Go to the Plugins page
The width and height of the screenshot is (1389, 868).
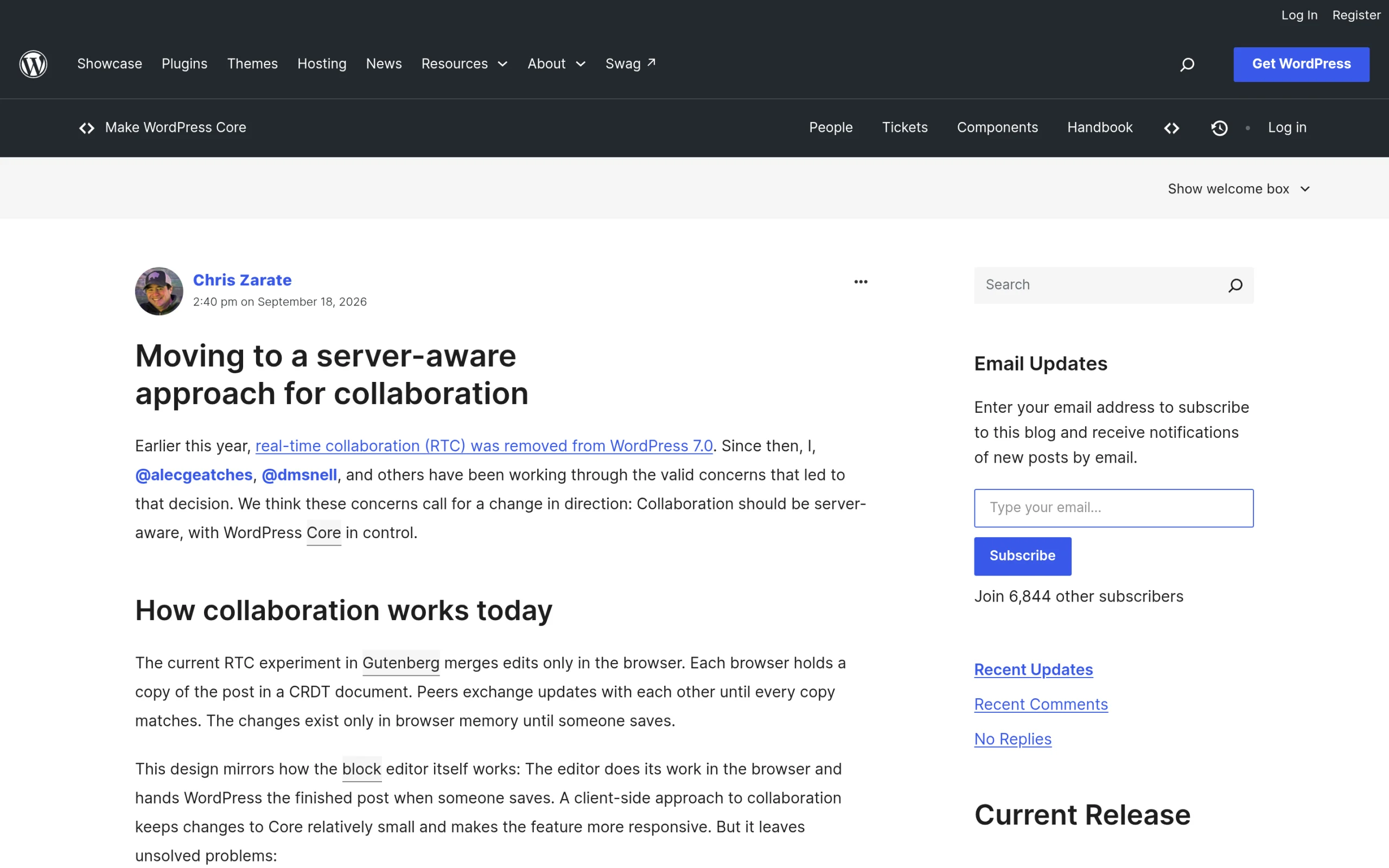[x=184, y=63]
